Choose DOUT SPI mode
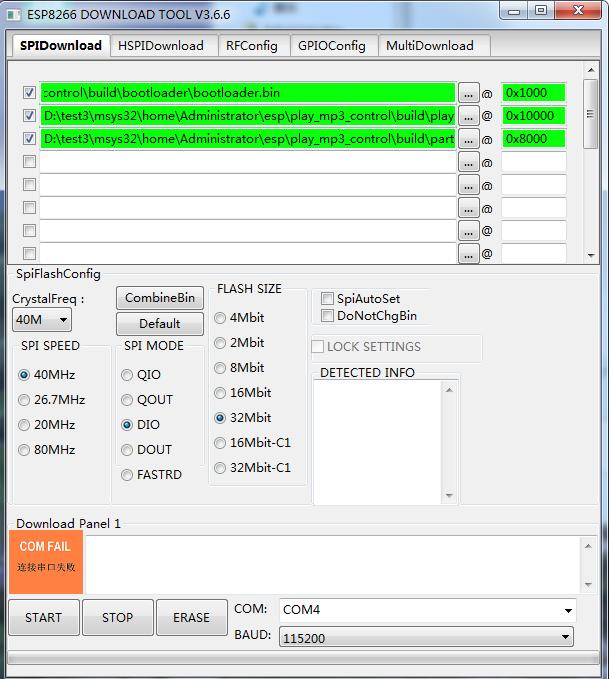Image resolution: width=609 pixels, height=679 pixels. click(146, 450)
